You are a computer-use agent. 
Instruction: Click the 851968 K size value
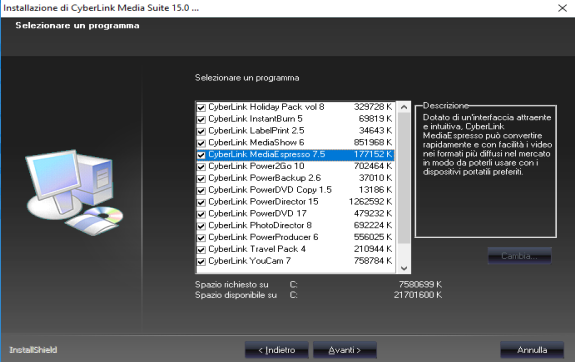[x=373, y=142]
